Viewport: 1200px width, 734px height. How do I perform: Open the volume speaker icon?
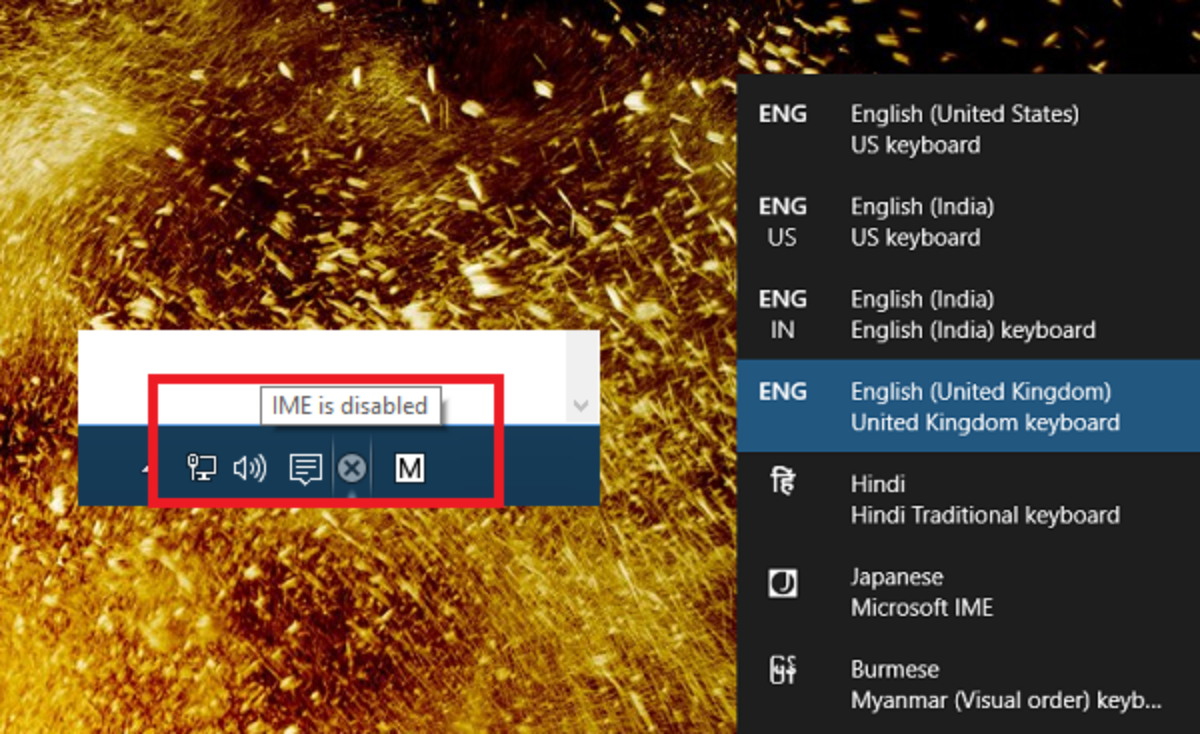252,467
